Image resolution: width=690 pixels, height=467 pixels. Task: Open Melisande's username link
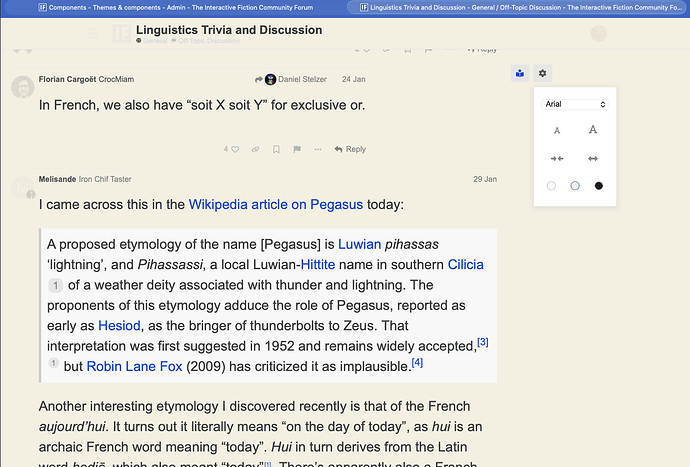click(x=57, y=179)
